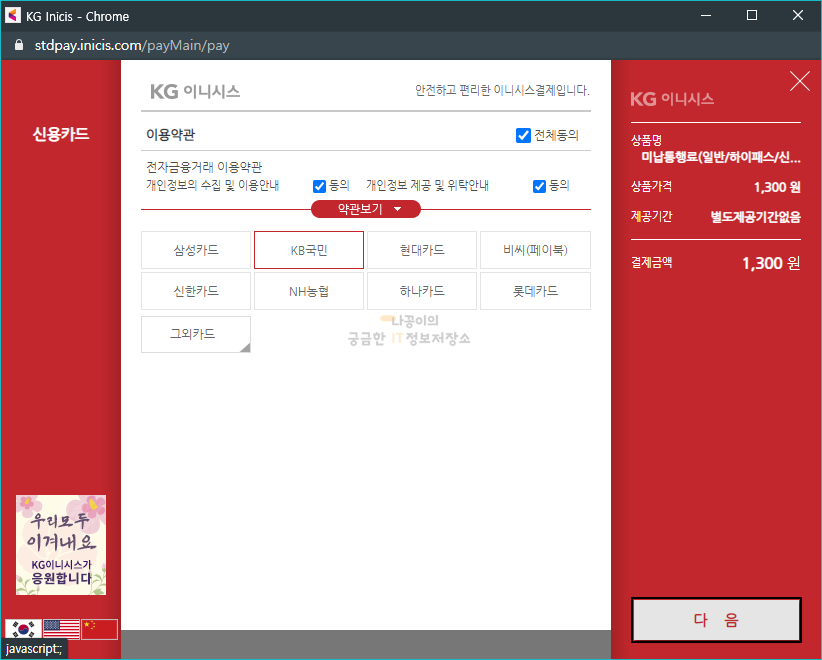Close the payment panel with the white X
This screenshot has width=822, height=660.
tap(799, 81)
